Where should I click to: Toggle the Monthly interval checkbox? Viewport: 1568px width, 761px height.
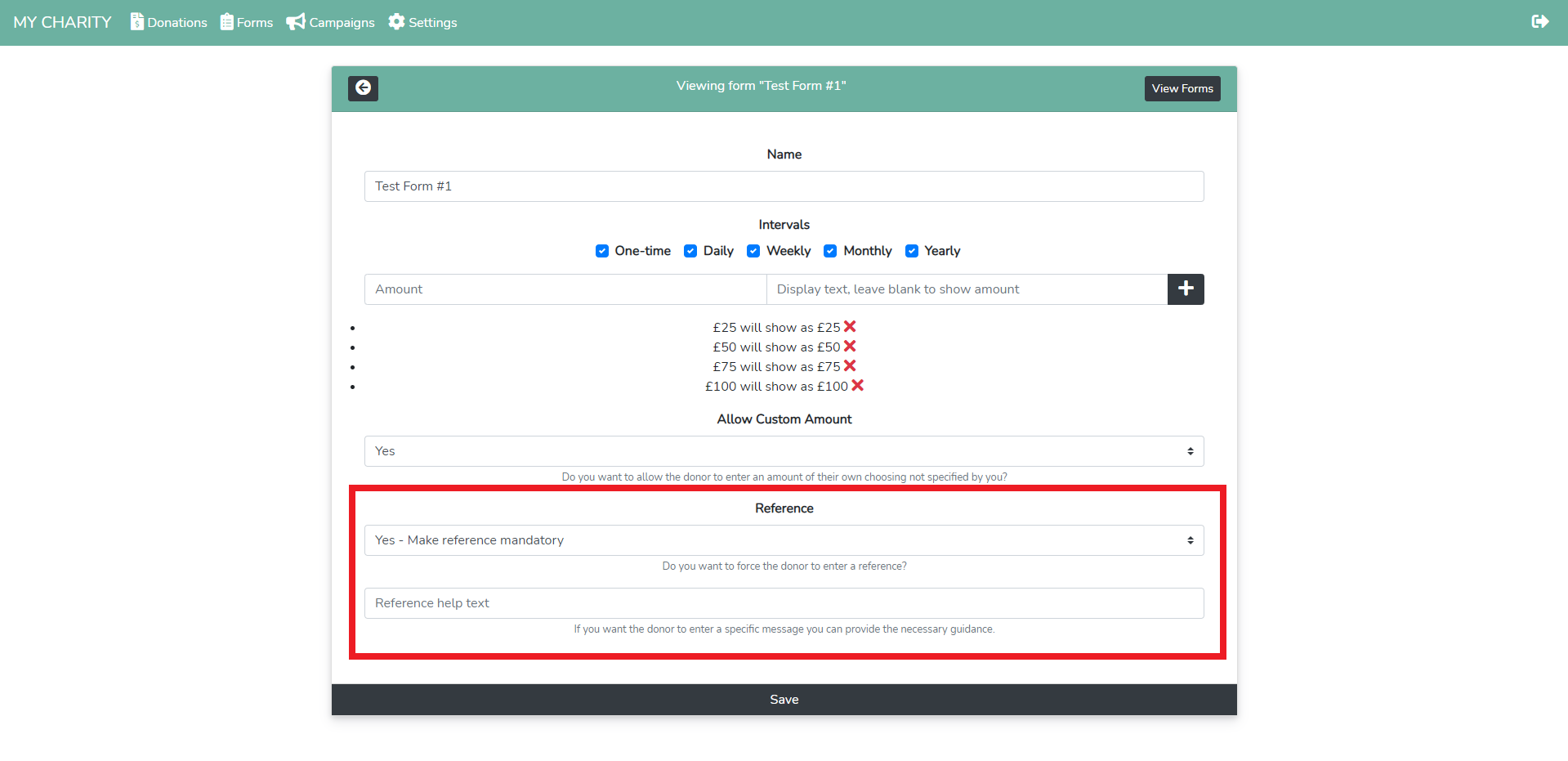pyautogui.click(x=830, y=251)
